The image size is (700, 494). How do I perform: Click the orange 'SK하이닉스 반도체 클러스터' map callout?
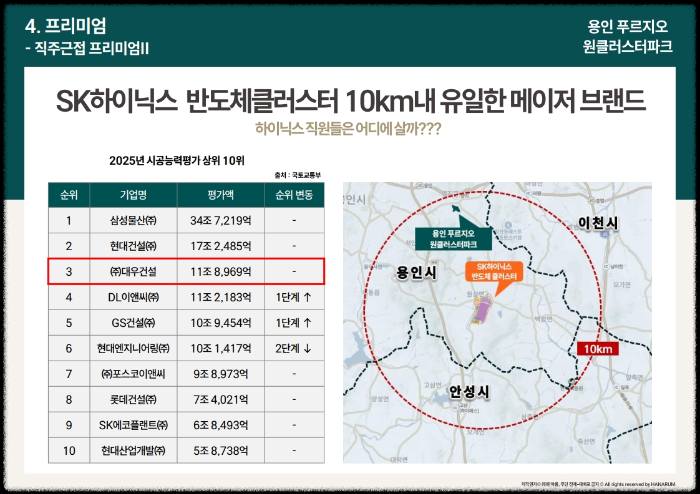click(494, 271)
